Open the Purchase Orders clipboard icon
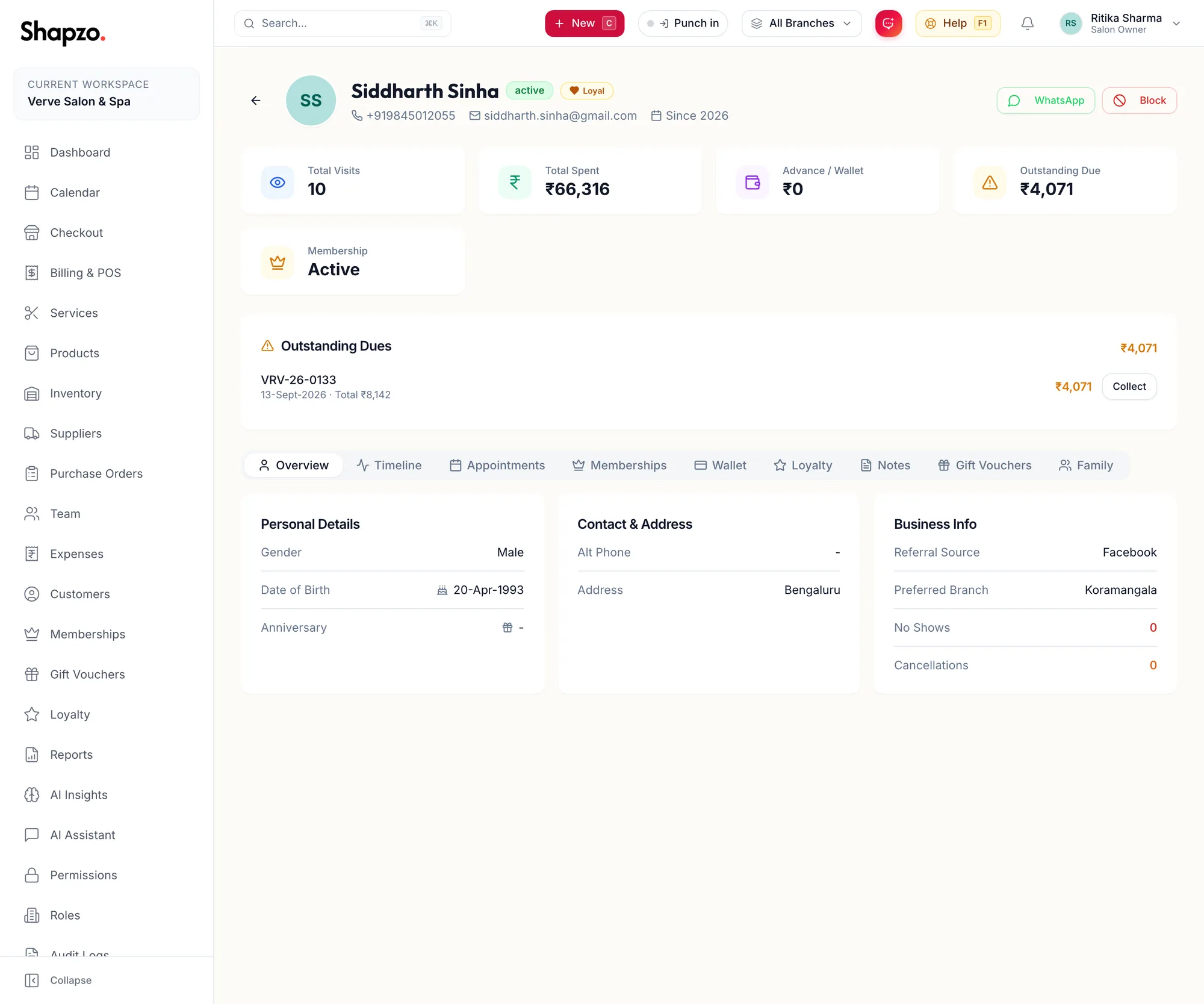Screen dimensions: 1204x1004 click(32, 473)
